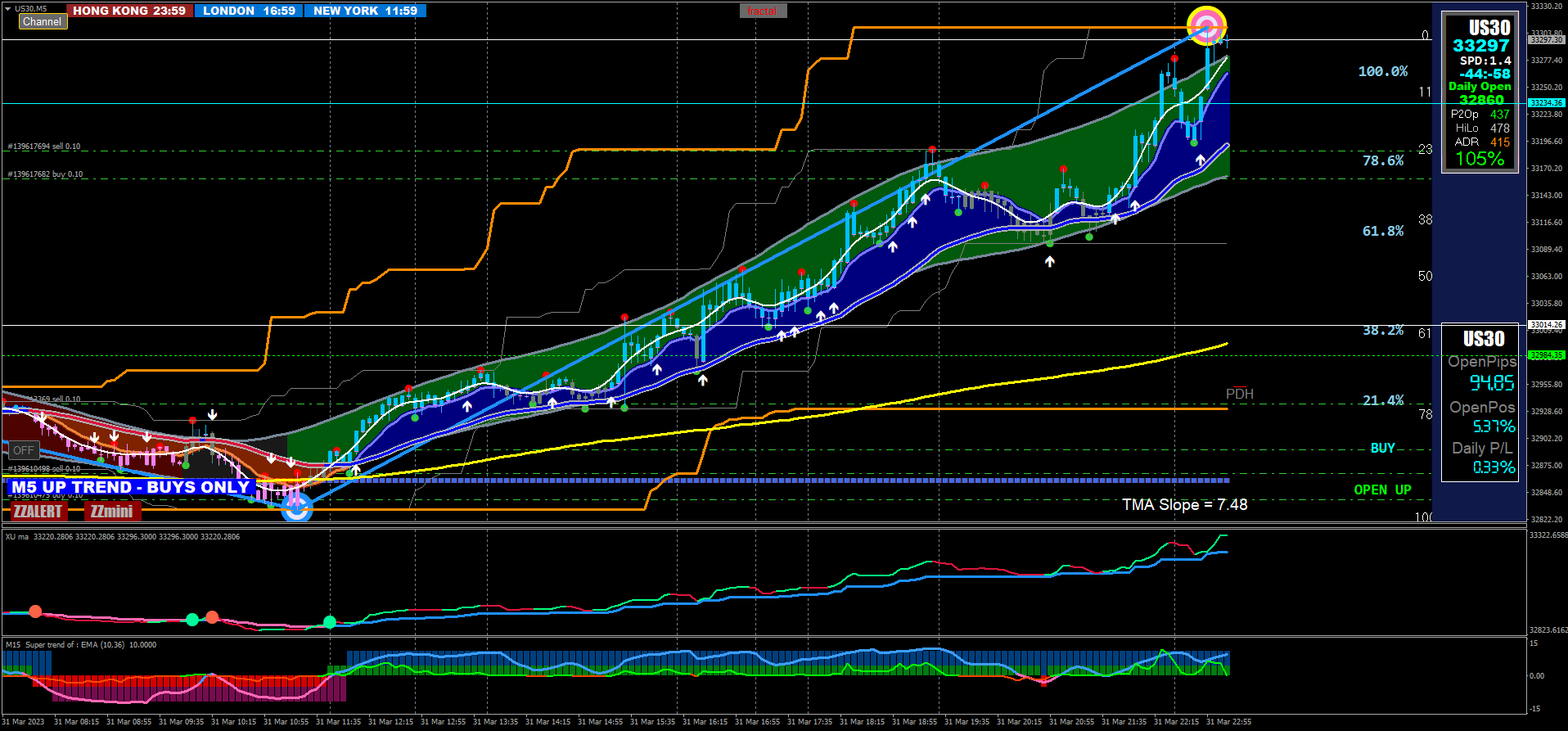
Task: Select order line #139617682 buy 0.10
Action: click(x=45, y=174)
